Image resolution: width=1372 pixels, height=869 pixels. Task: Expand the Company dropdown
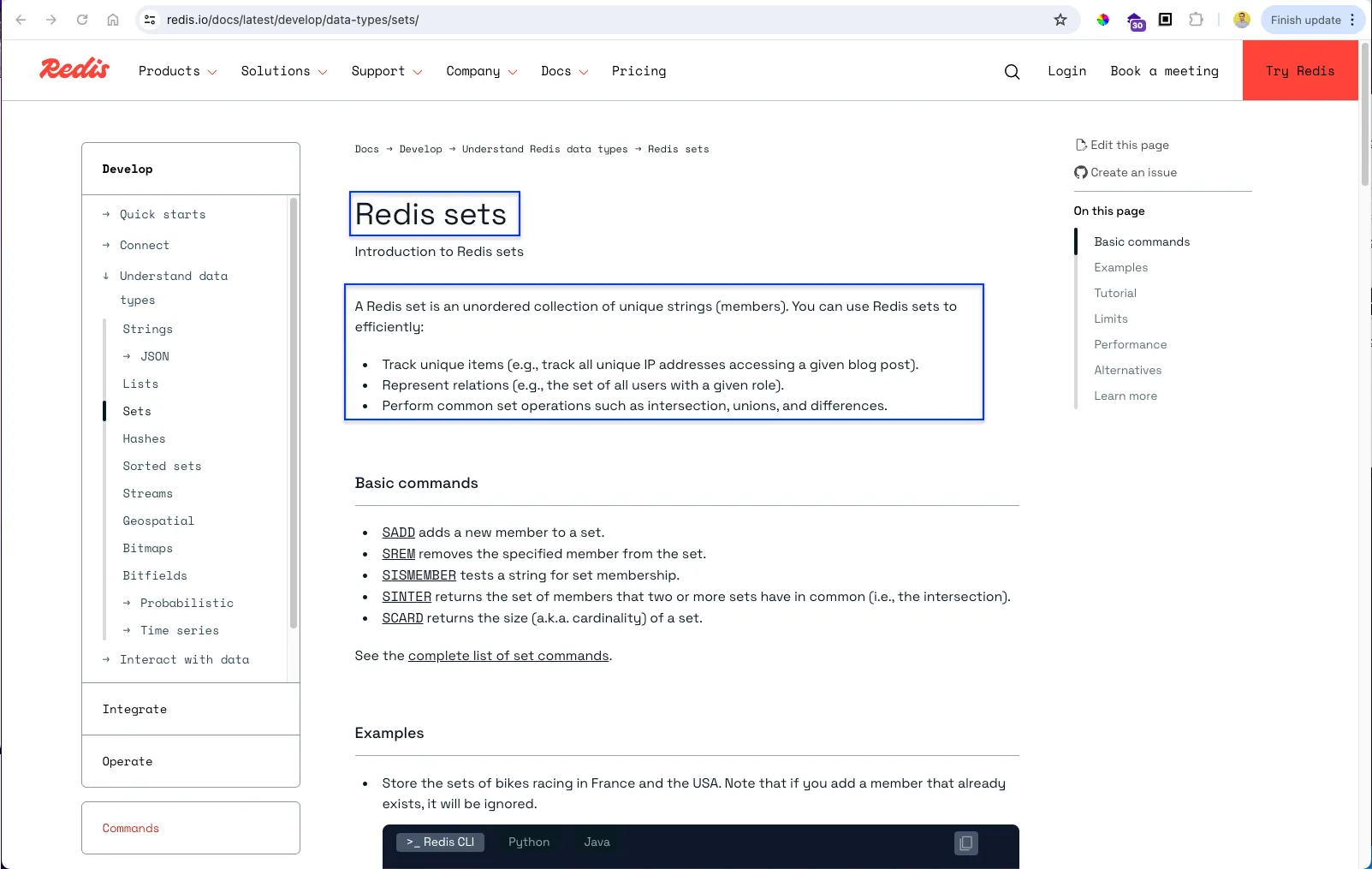point(482,71)
